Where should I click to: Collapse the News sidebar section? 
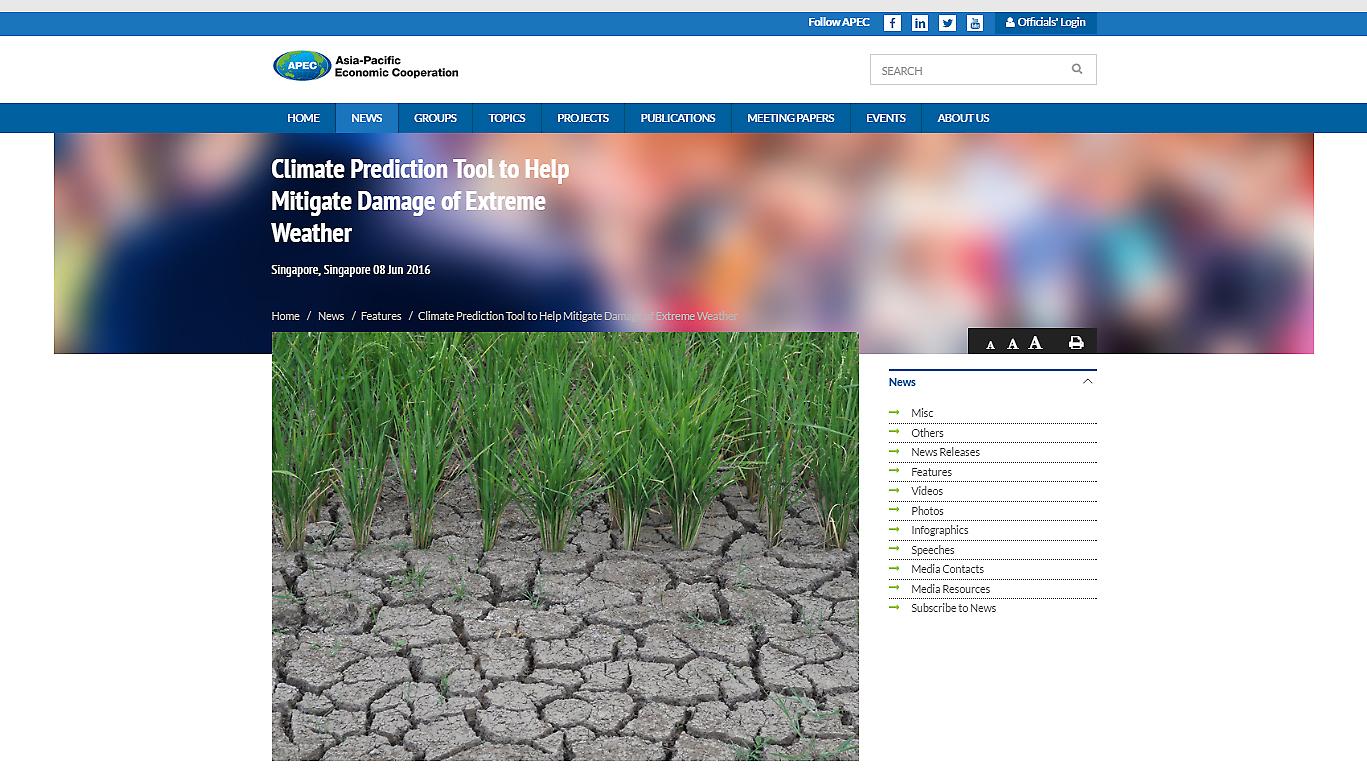point(1088,381)
